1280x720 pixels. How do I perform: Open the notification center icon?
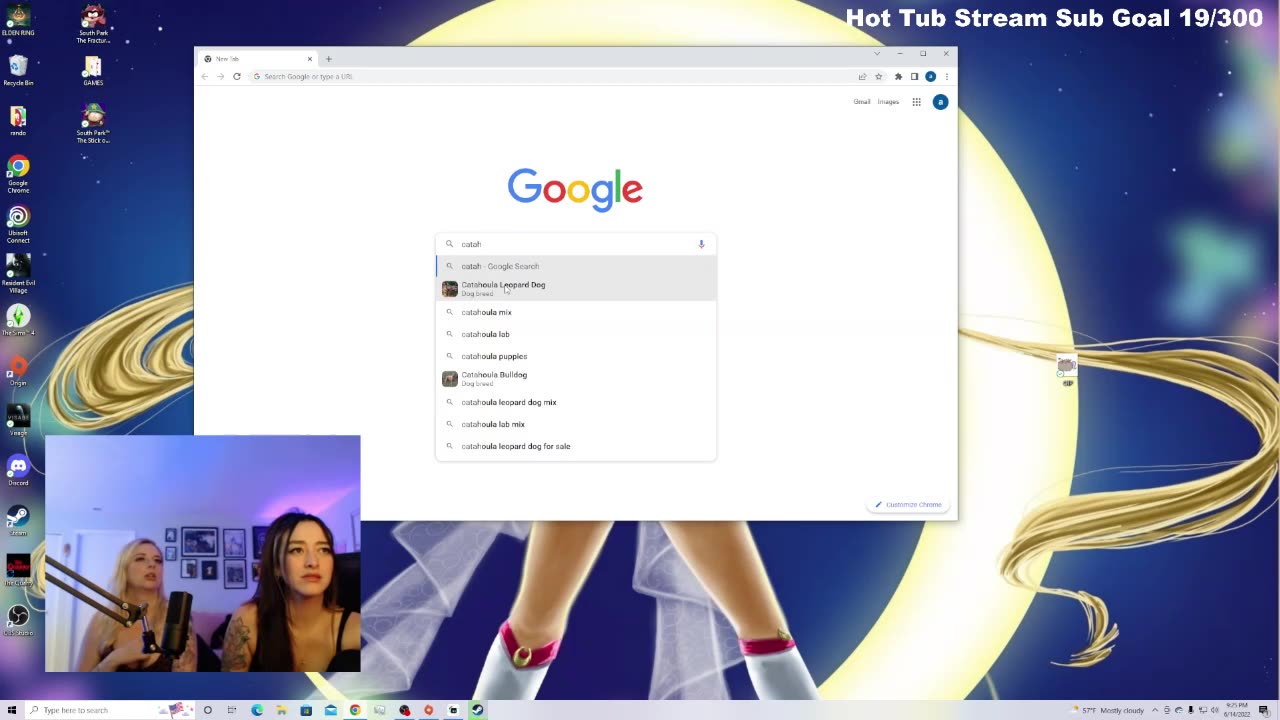[1264, 710]
